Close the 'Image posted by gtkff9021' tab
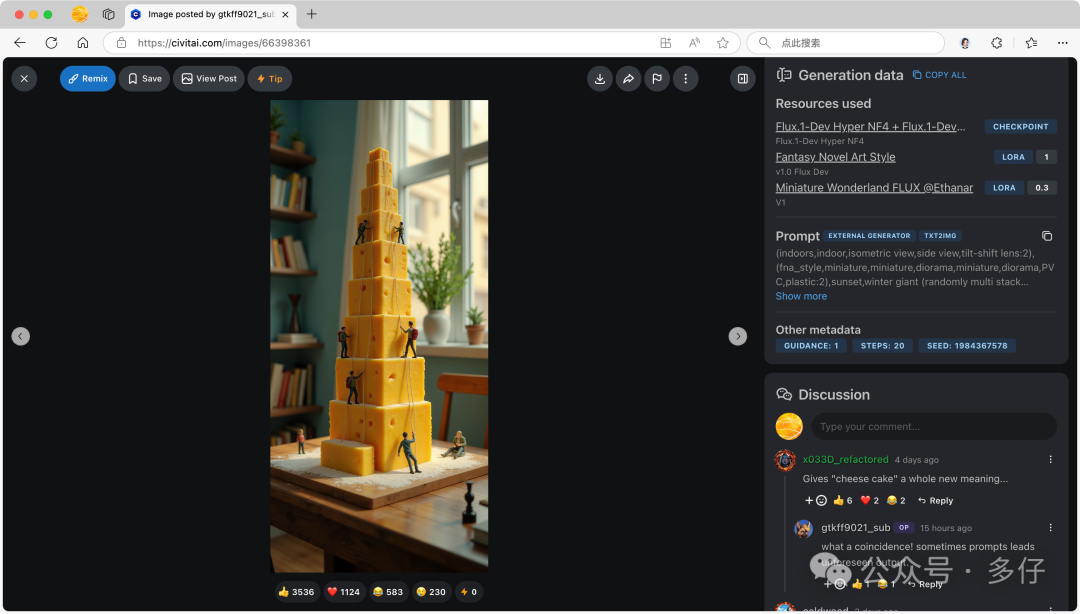The width and height of the screenshot is (1080, 614). [x=285, y=14]
